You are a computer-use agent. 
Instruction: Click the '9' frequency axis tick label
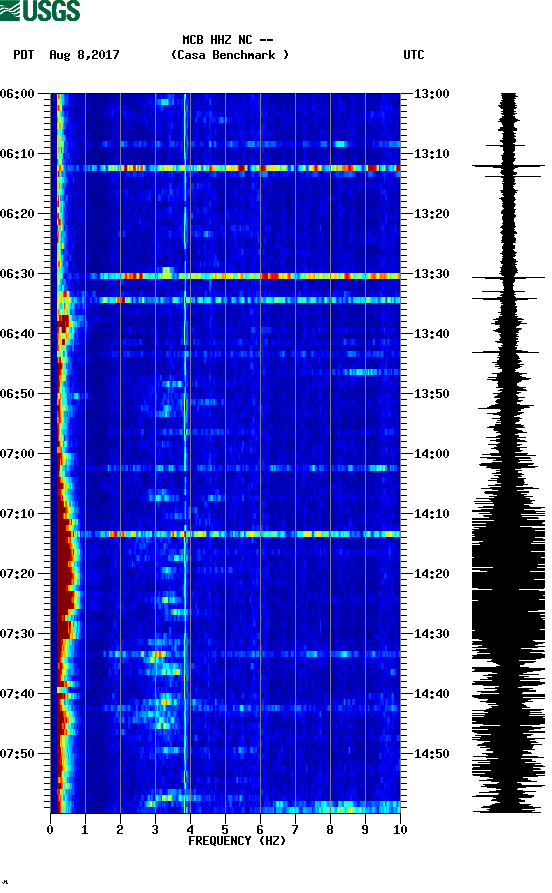(x=365, y=830)
